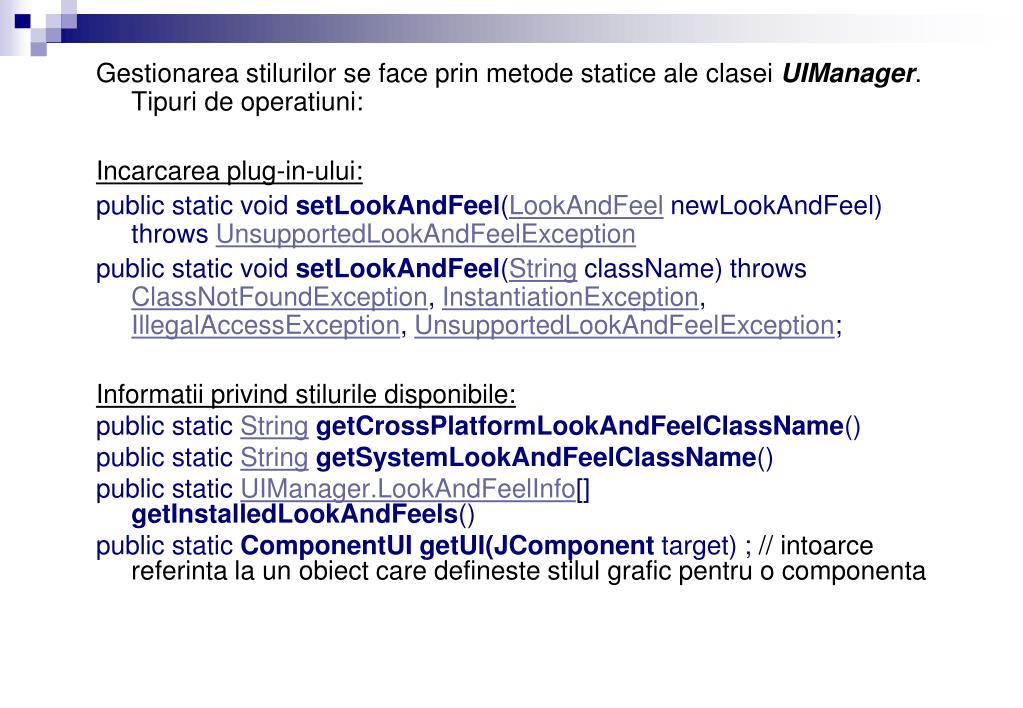Click the bold UIManager class name
Viewport: 1023px width, 708px height.
tap(848, 74)
